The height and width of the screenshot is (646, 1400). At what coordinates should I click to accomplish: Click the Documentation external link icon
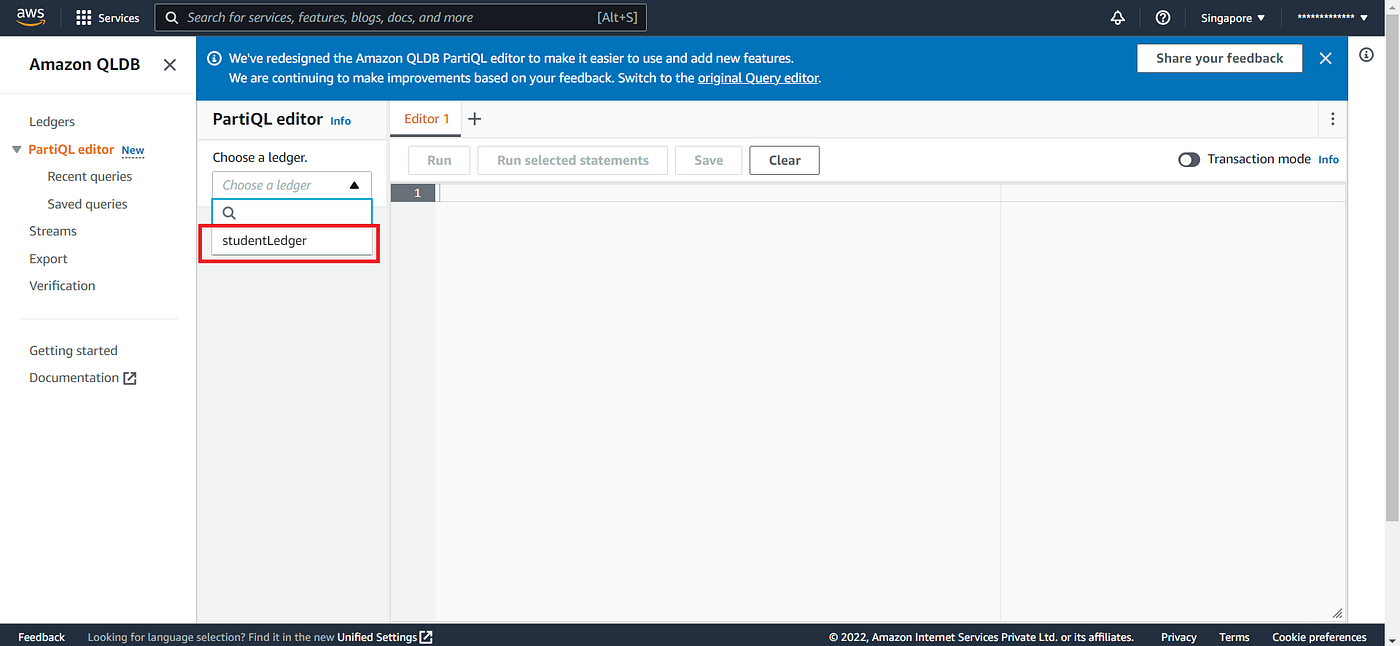click(x=130, y=377)
